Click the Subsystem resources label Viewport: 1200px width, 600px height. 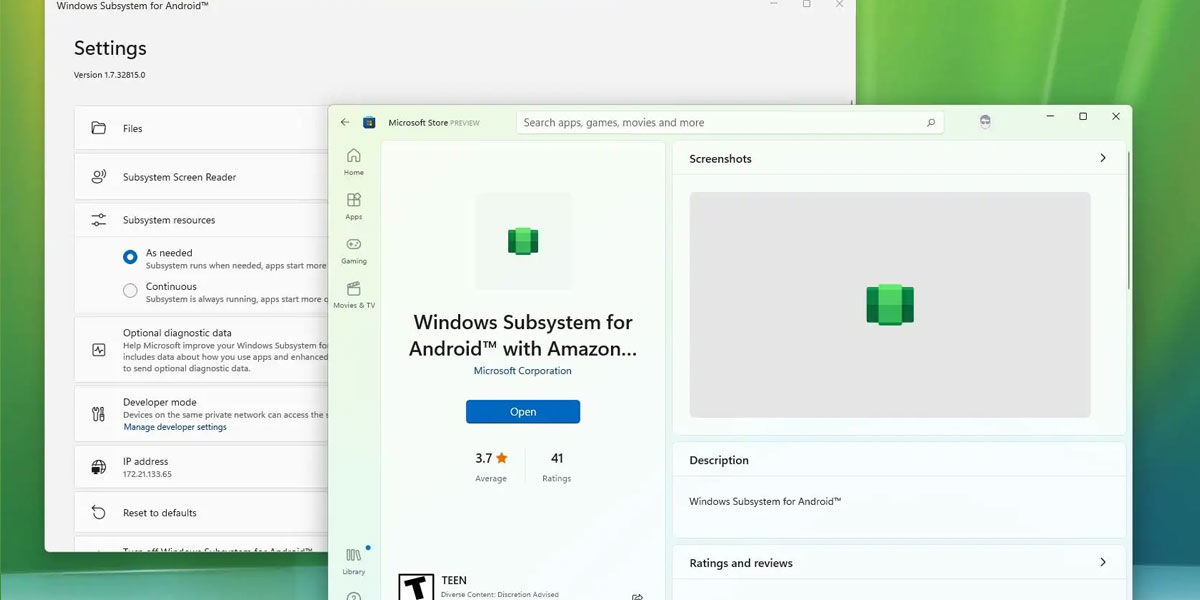(x=169, y=220)
